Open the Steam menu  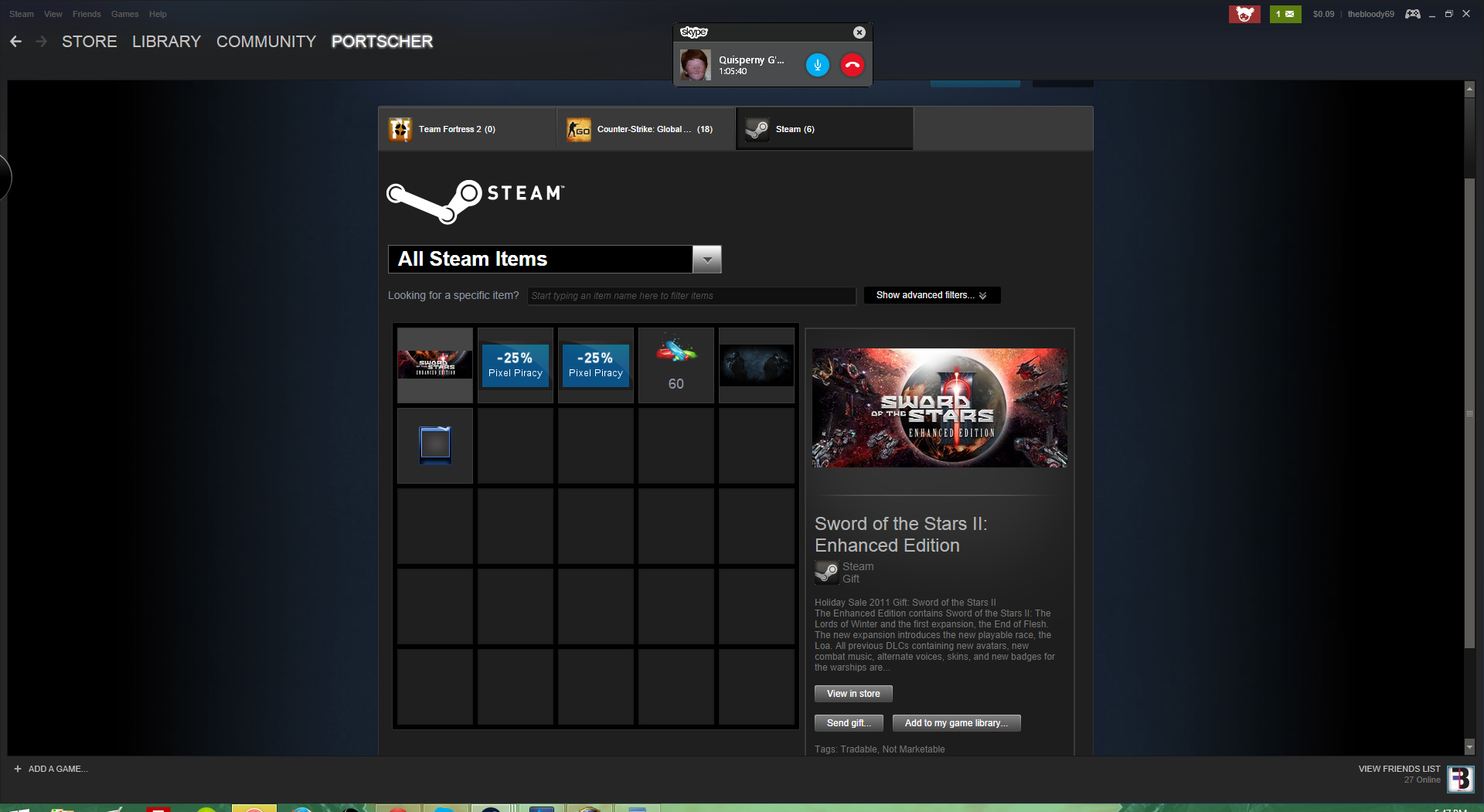point(22,14)
